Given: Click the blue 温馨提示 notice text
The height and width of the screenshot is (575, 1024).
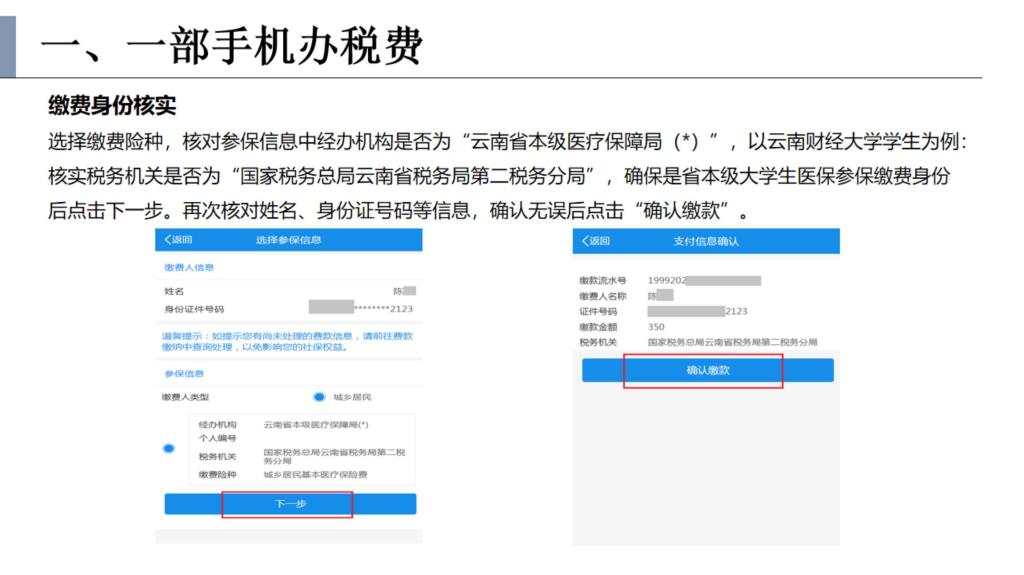Looking at the screenshot, I should pyautogui.click(x=288, y=342).
